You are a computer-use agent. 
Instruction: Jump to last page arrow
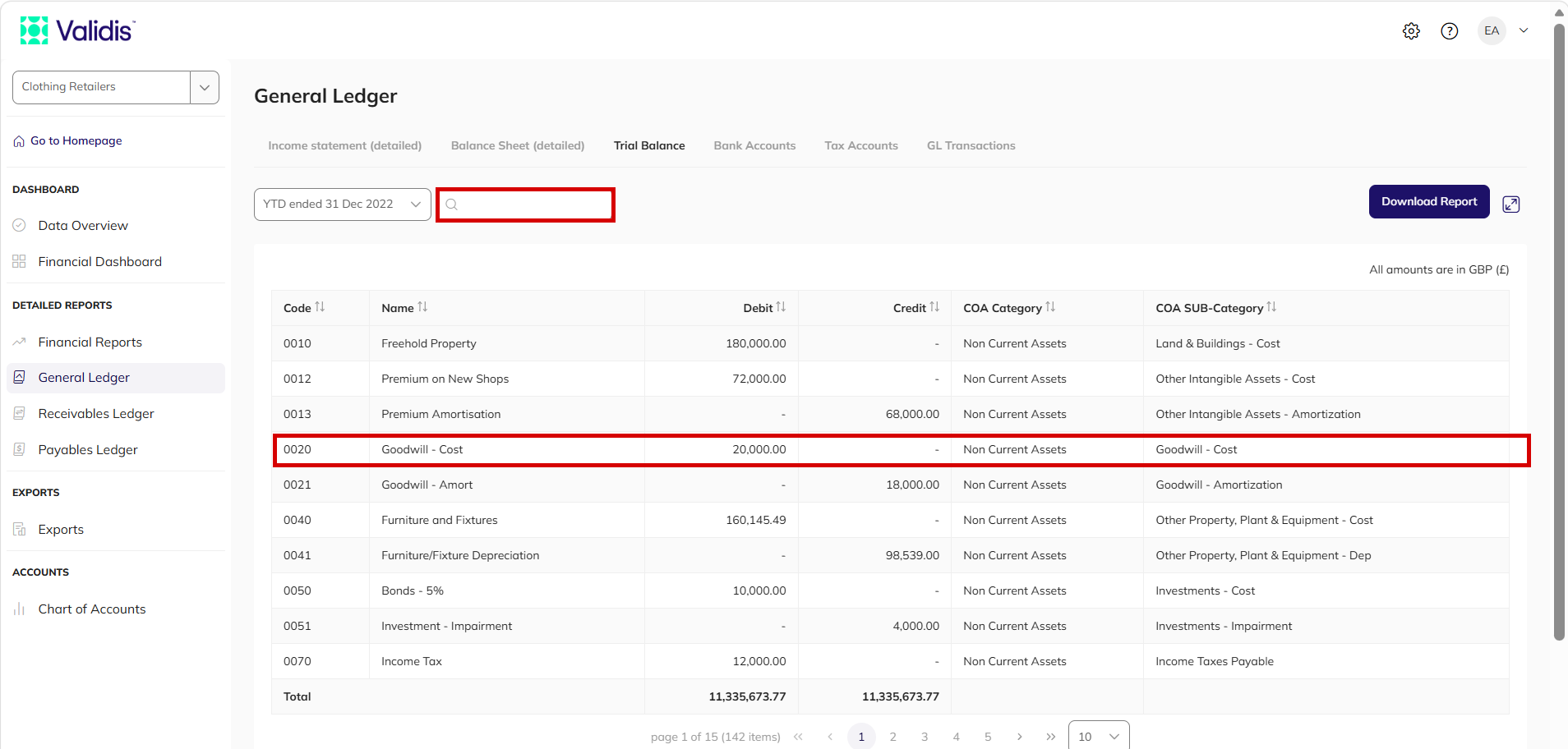click(x=1051, y=737)
